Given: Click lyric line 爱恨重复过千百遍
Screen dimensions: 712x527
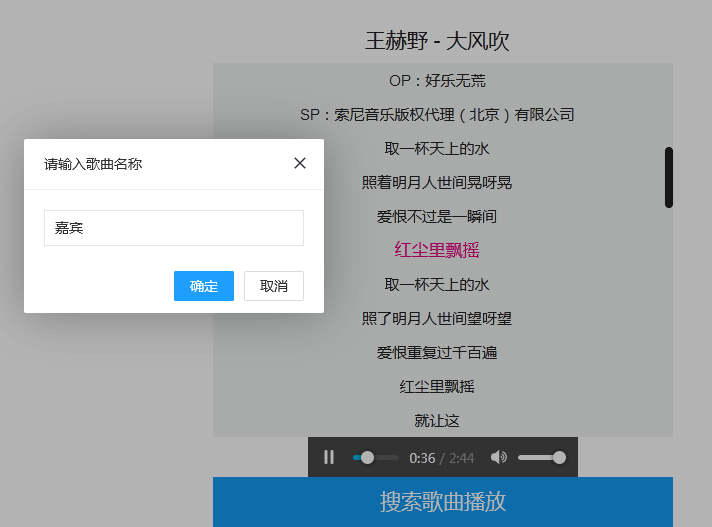Looking at the screenshot, I should pos(437,353).
